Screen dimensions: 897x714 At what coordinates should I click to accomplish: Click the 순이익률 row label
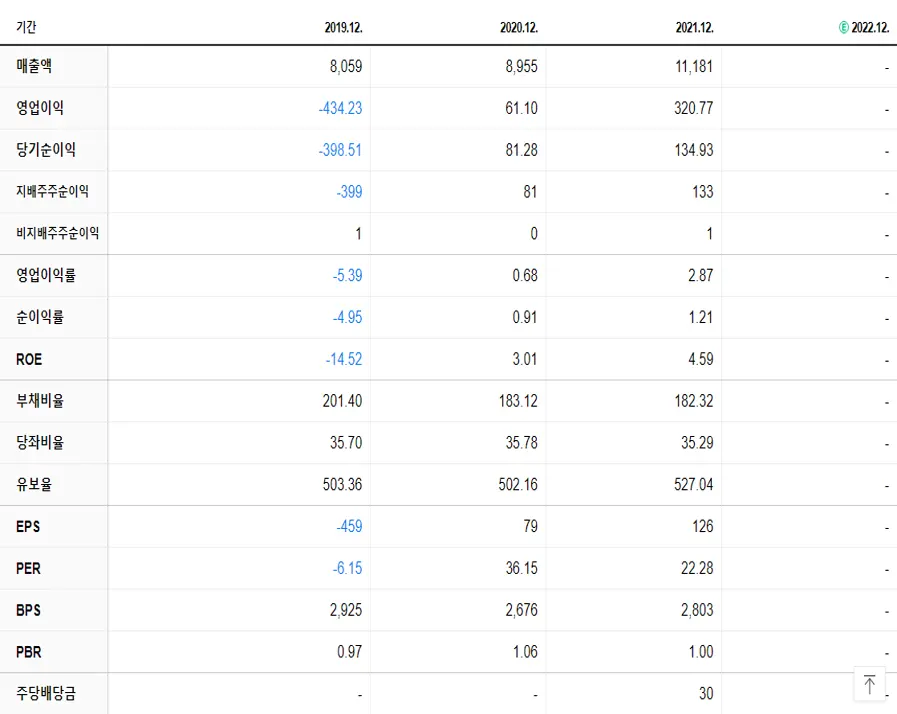tap(40, 317)
